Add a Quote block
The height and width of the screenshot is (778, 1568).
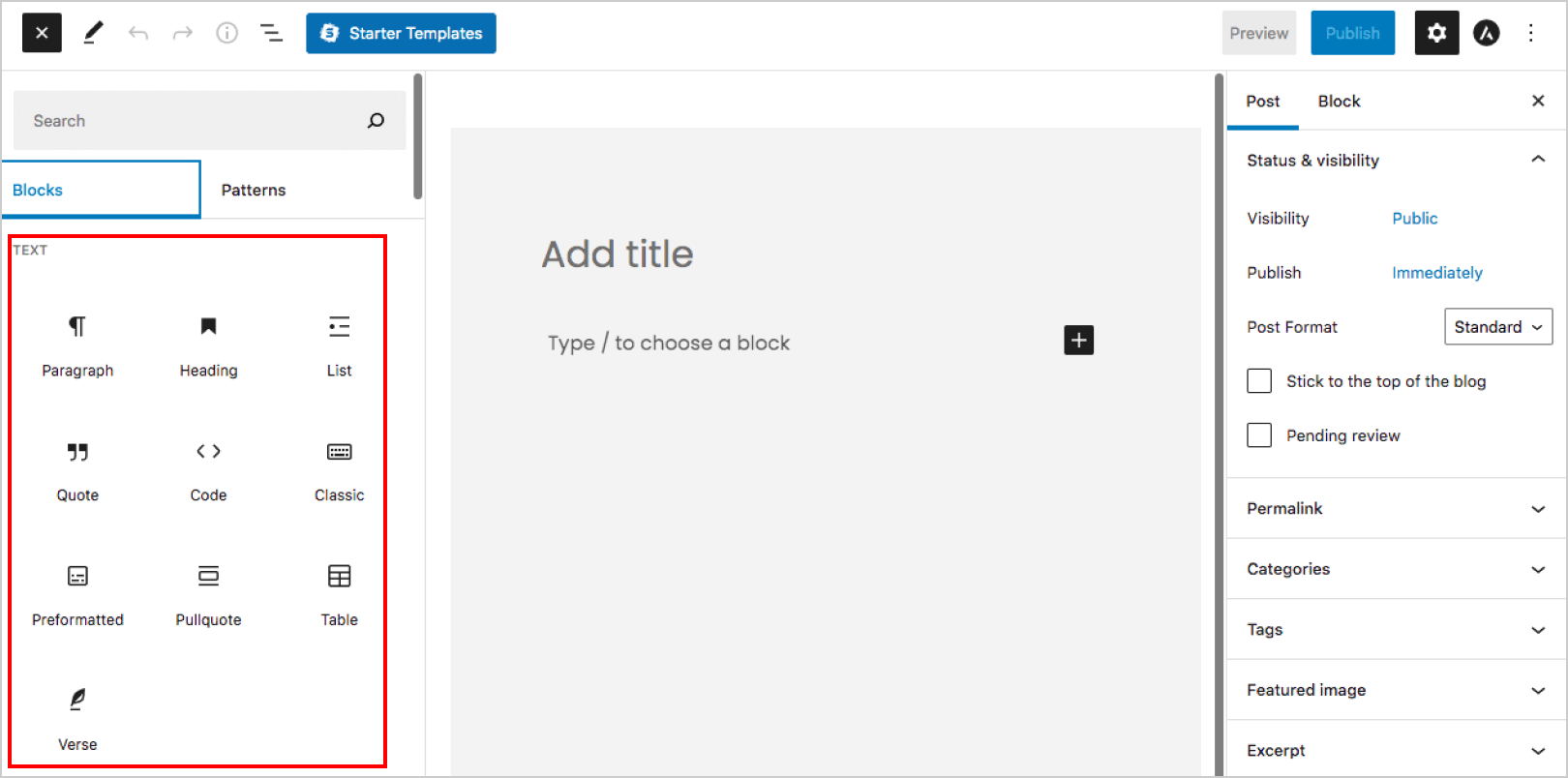[x=77, y=469]
